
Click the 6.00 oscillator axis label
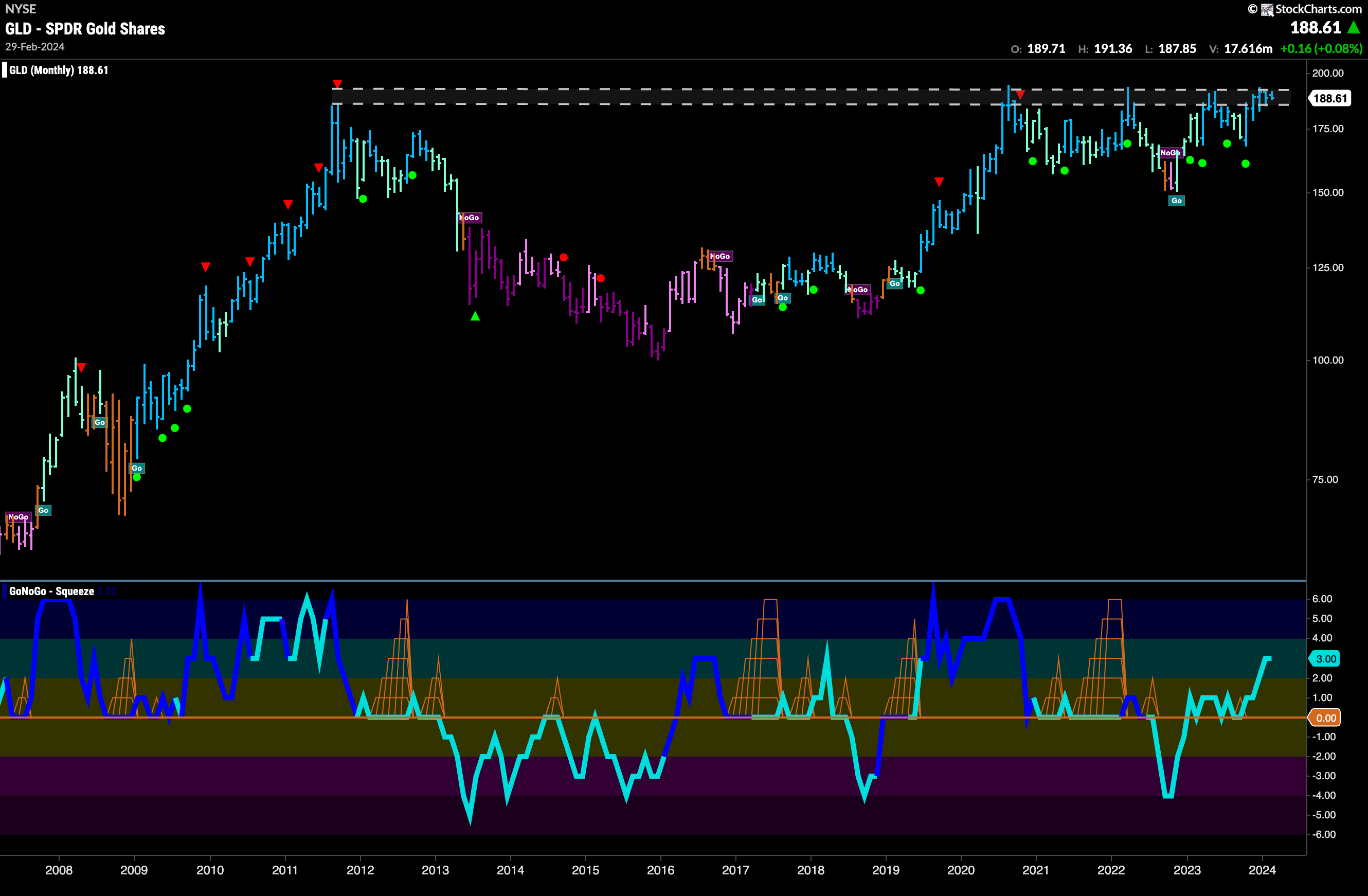(1322, 599)
